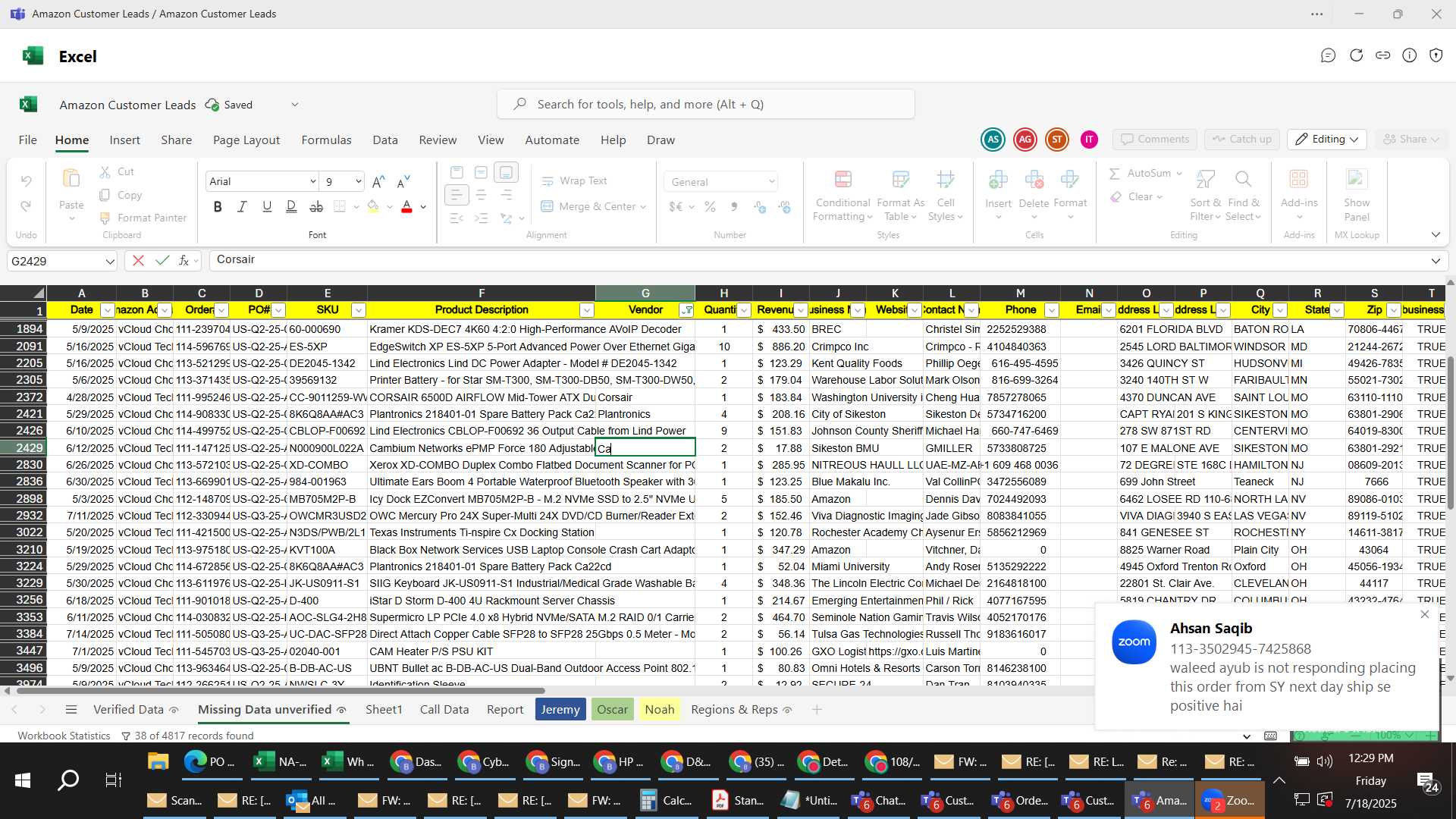Open Windows Start menu

(x=23, y=780)
